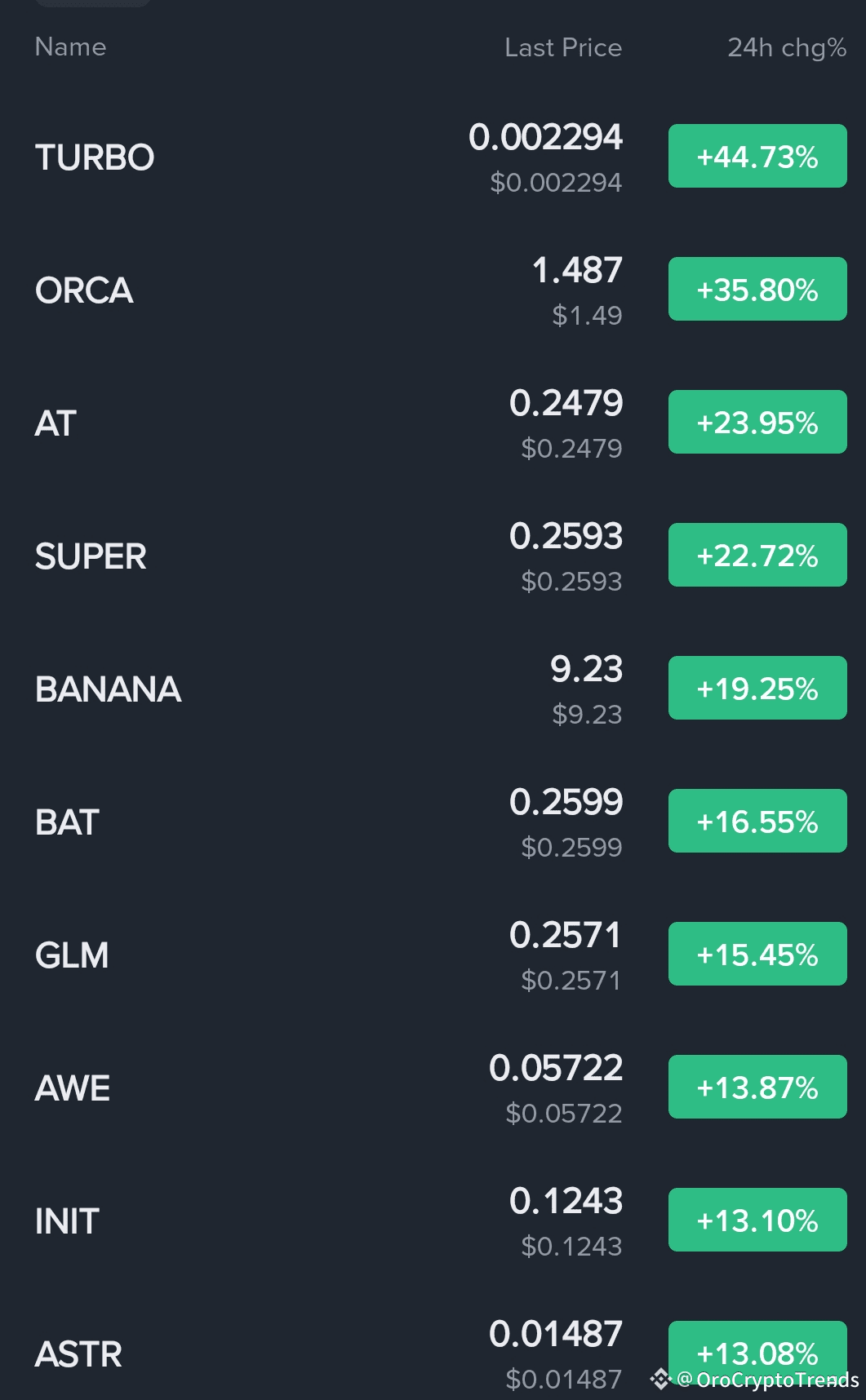Select ASTR from the gainers list
866x1400 pixels.
click(x=78, y=1354)
